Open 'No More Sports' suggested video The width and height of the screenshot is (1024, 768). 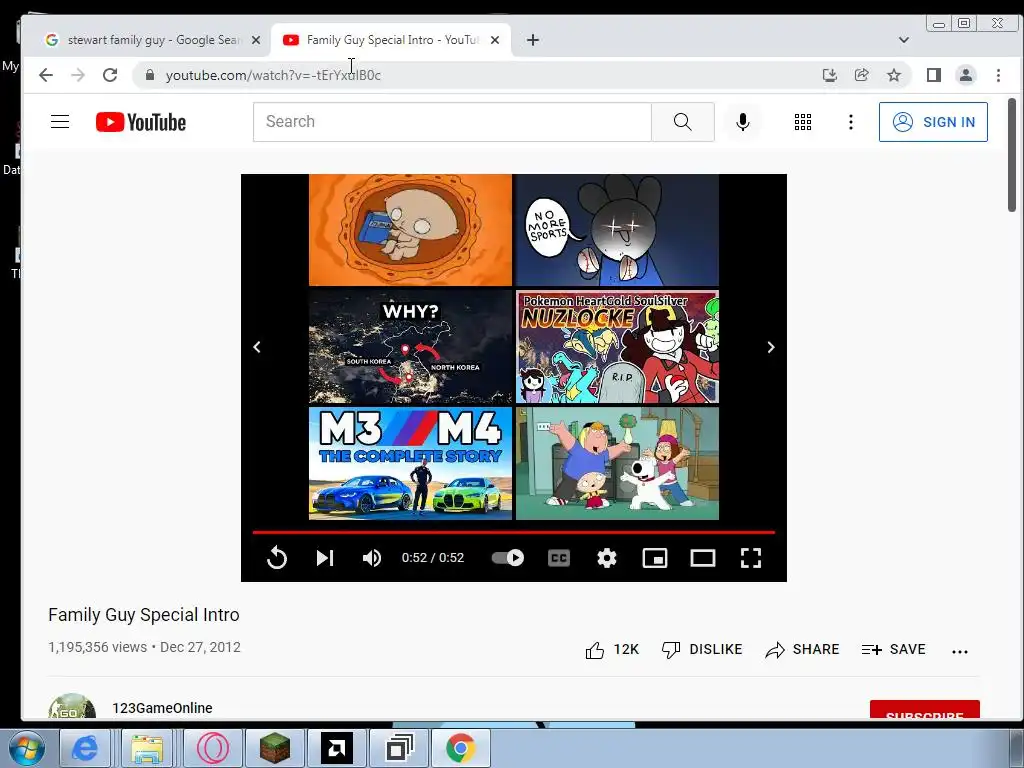[617, 230]
